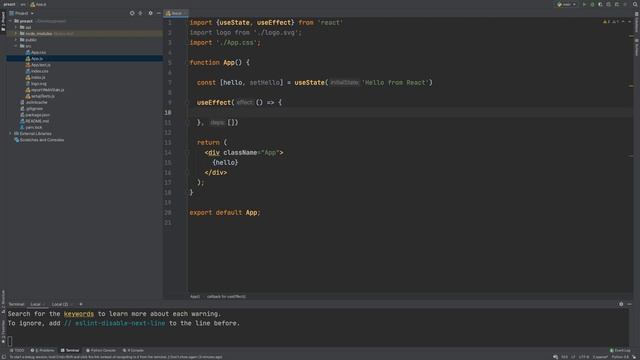The height and width of the screenshot is (360, 640).
Task: Select App.test.js in project tree
Action: [38, 65]
